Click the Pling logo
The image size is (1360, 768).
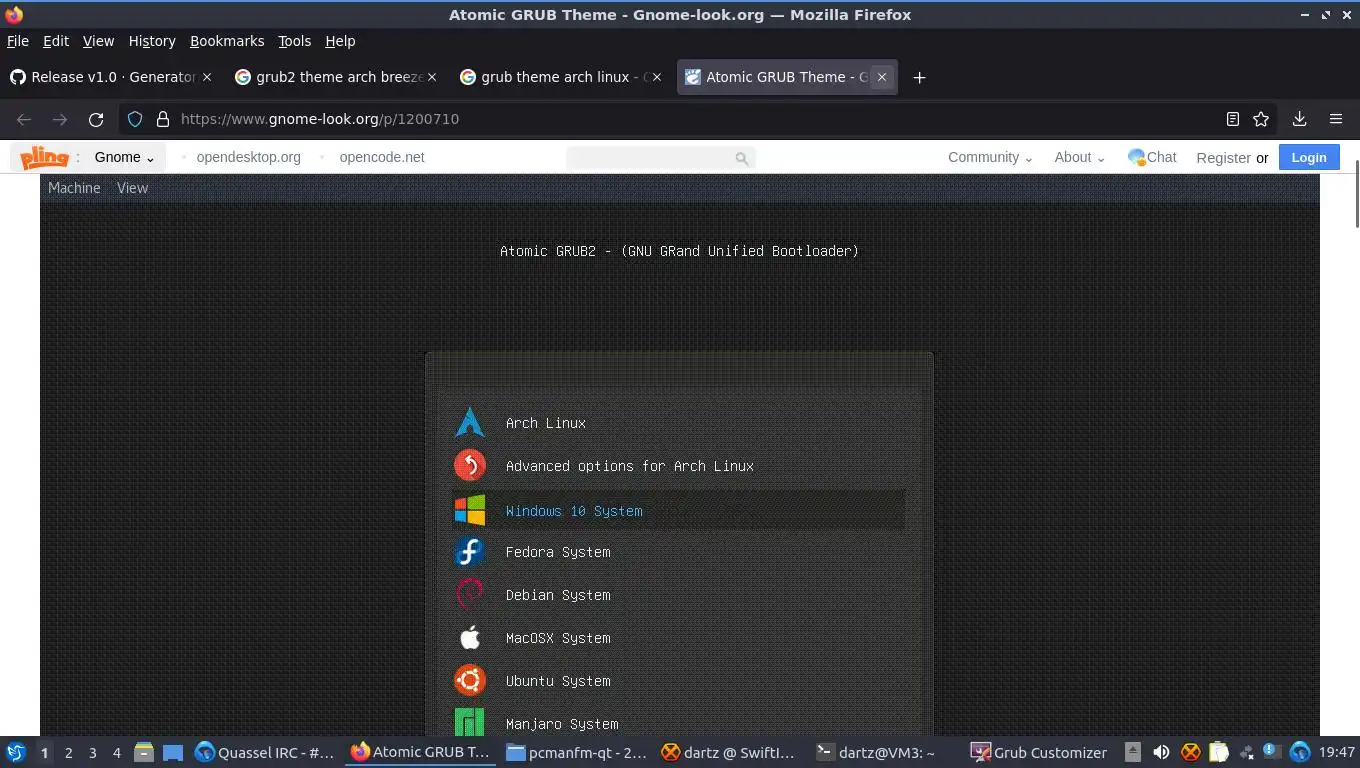point(45,157)
